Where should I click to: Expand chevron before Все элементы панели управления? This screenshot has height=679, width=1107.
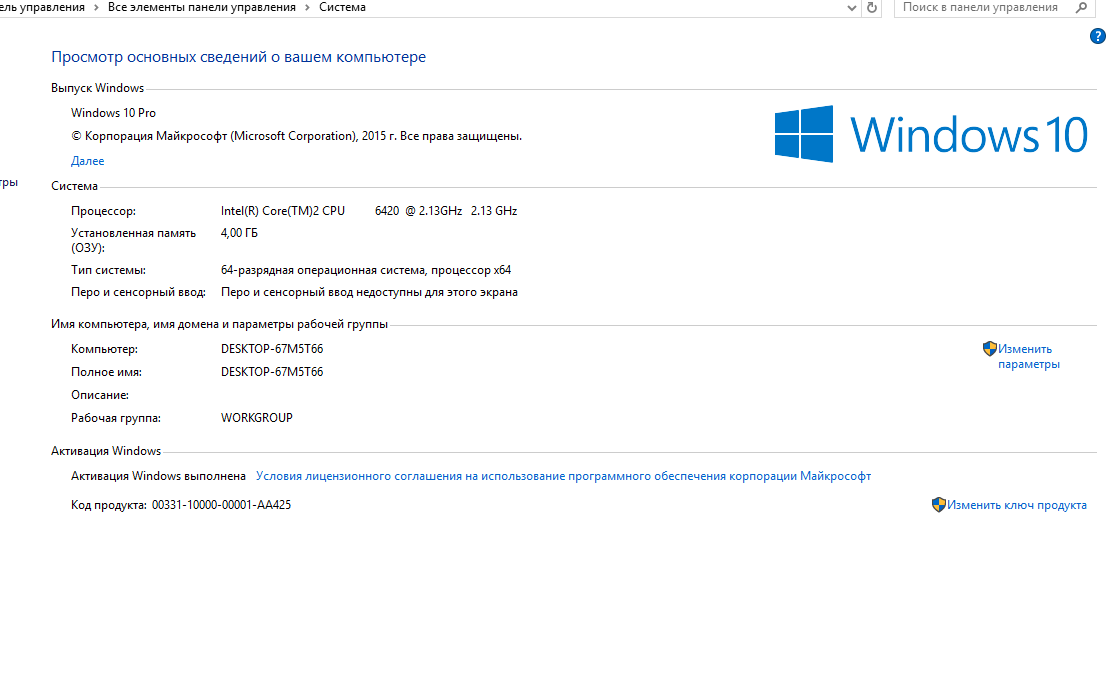click(x=96, y=8)
